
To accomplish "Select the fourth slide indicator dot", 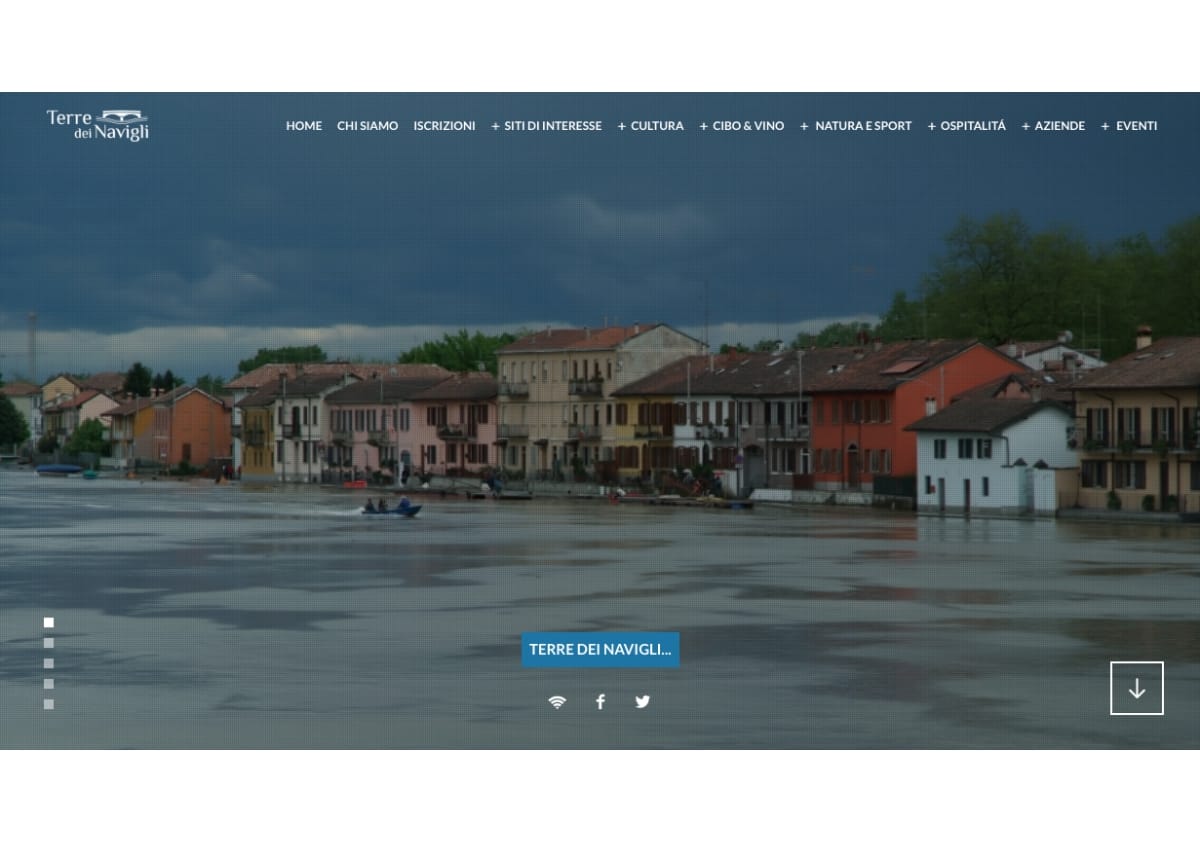I will point(49,684).
